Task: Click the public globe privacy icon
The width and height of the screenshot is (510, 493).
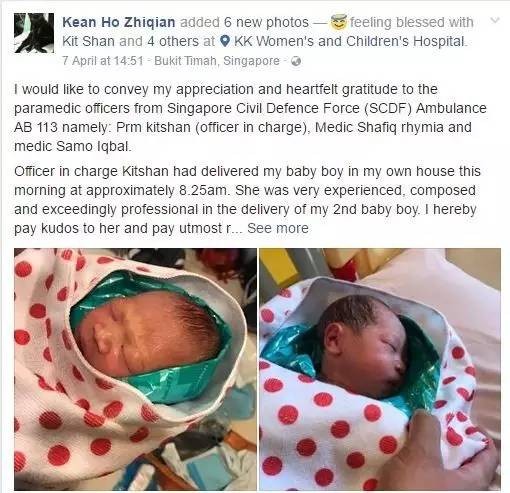Action: tap(296, 61)
